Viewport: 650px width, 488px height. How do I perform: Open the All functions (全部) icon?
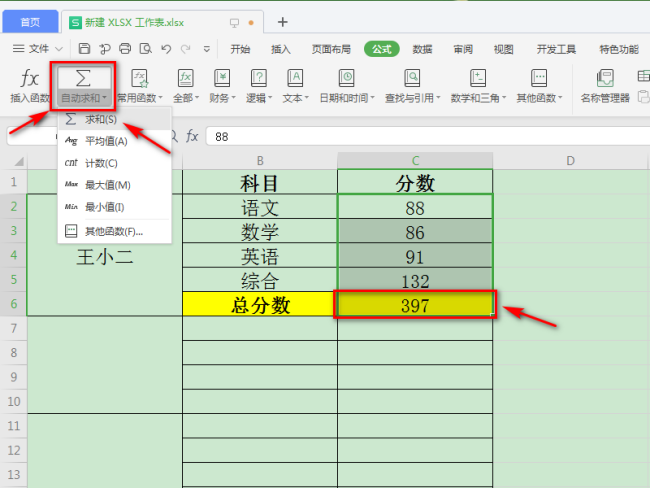coord(186,78)
